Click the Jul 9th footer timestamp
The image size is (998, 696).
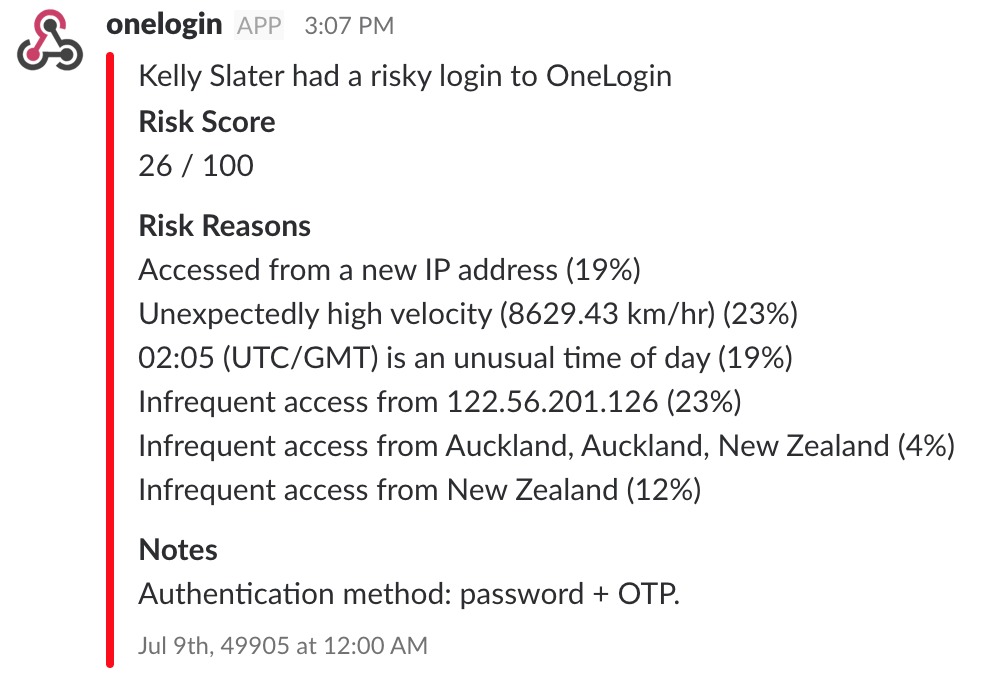[283, 645]
